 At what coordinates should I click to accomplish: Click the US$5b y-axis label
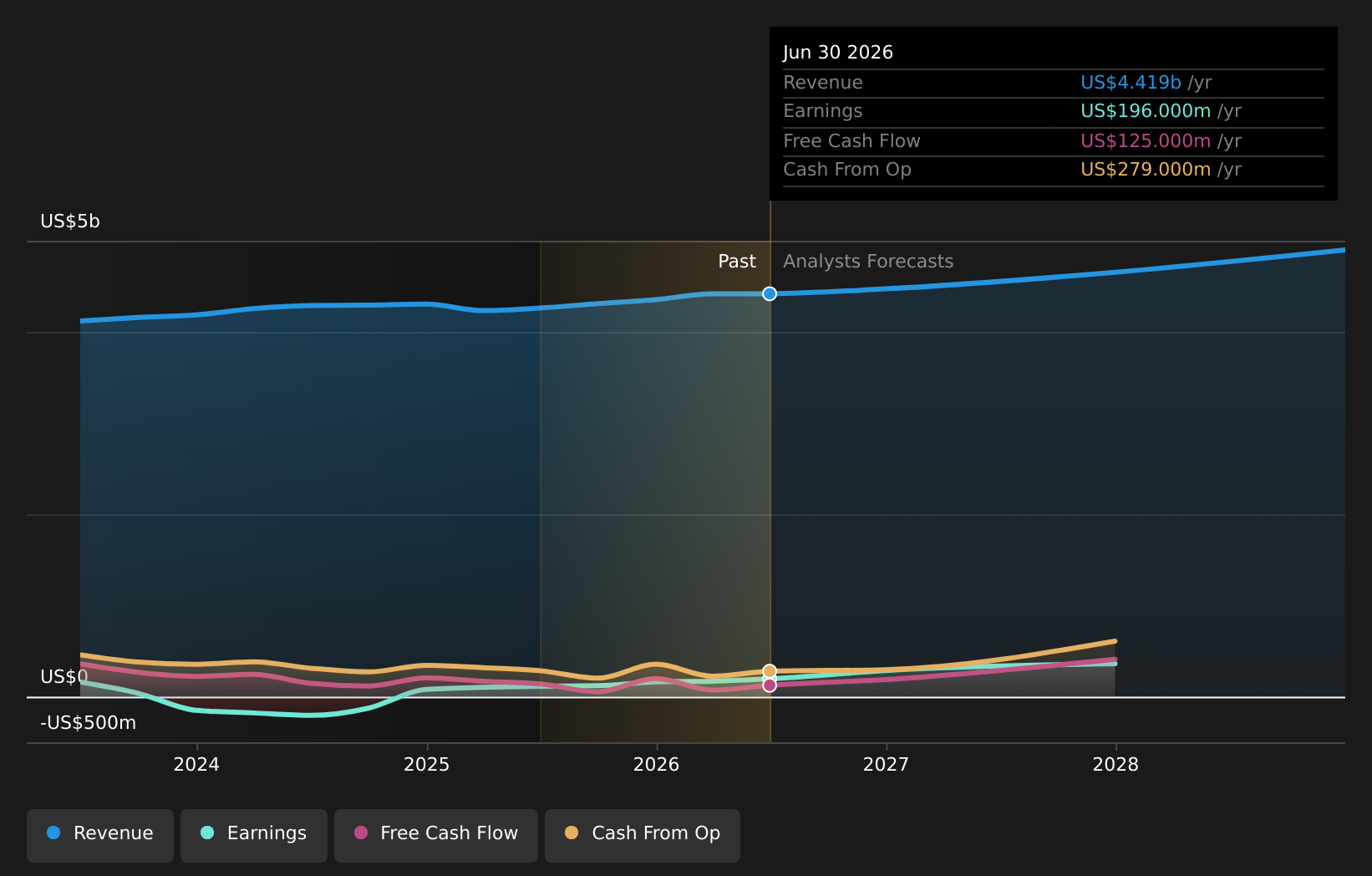pos(70,222)
